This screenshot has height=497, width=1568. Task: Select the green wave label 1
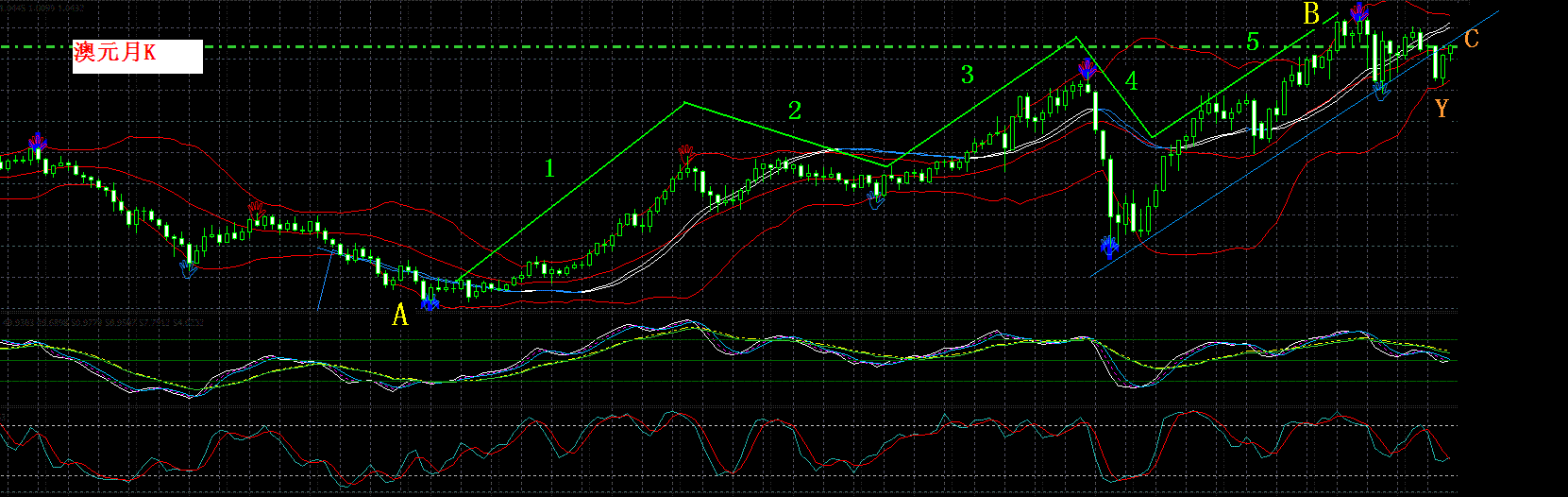[x=549, y=169]
